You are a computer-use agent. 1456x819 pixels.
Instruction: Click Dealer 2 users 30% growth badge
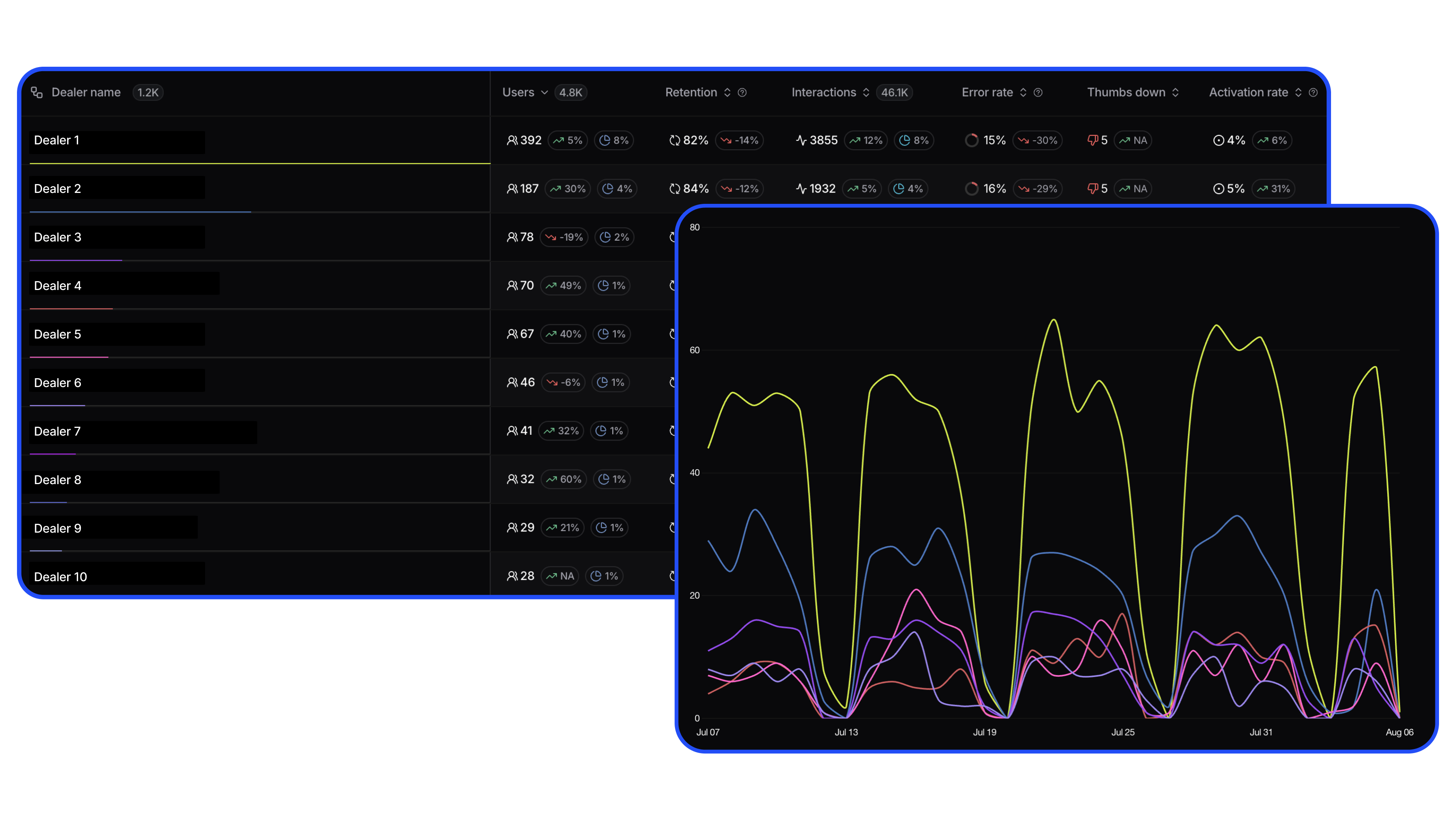[x=567, y=189]
